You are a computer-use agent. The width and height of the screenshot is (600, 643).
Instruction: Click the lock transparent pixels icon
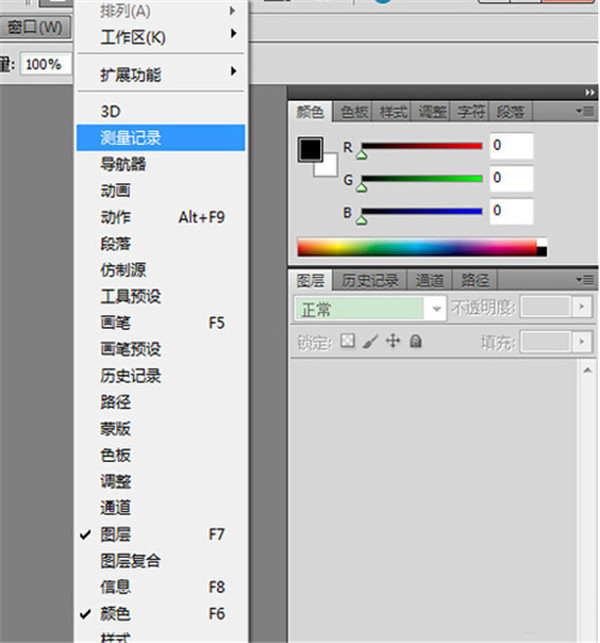(x=347, y=341)
